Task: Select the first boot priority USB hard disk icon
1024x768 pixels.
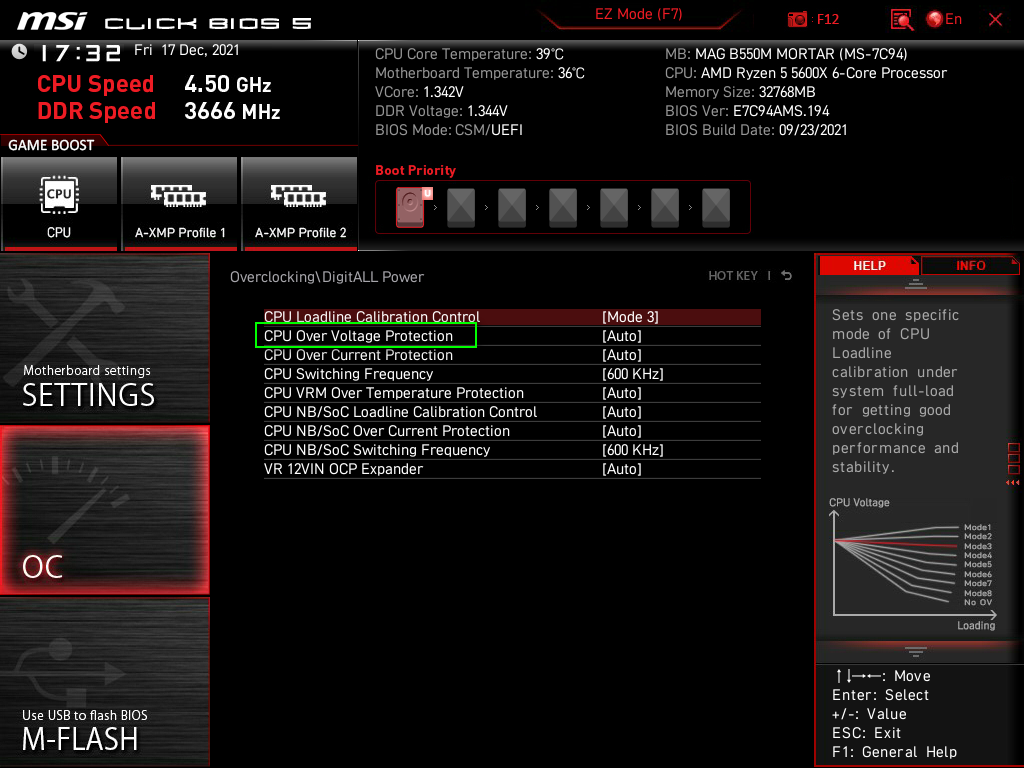Action: click(x=411, y=207)
